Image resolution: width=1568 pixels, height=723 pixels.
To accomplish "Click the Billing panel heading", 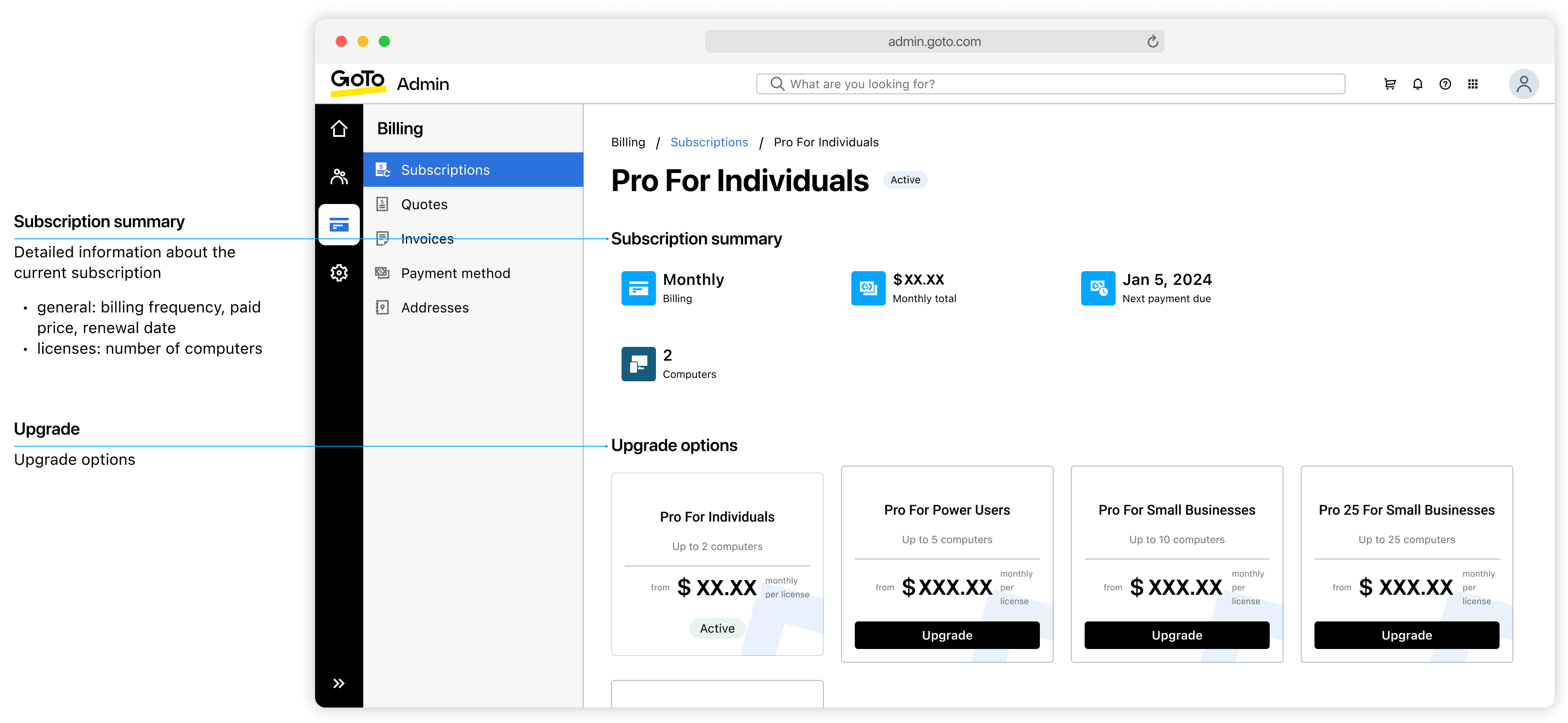I will [400, 128].
